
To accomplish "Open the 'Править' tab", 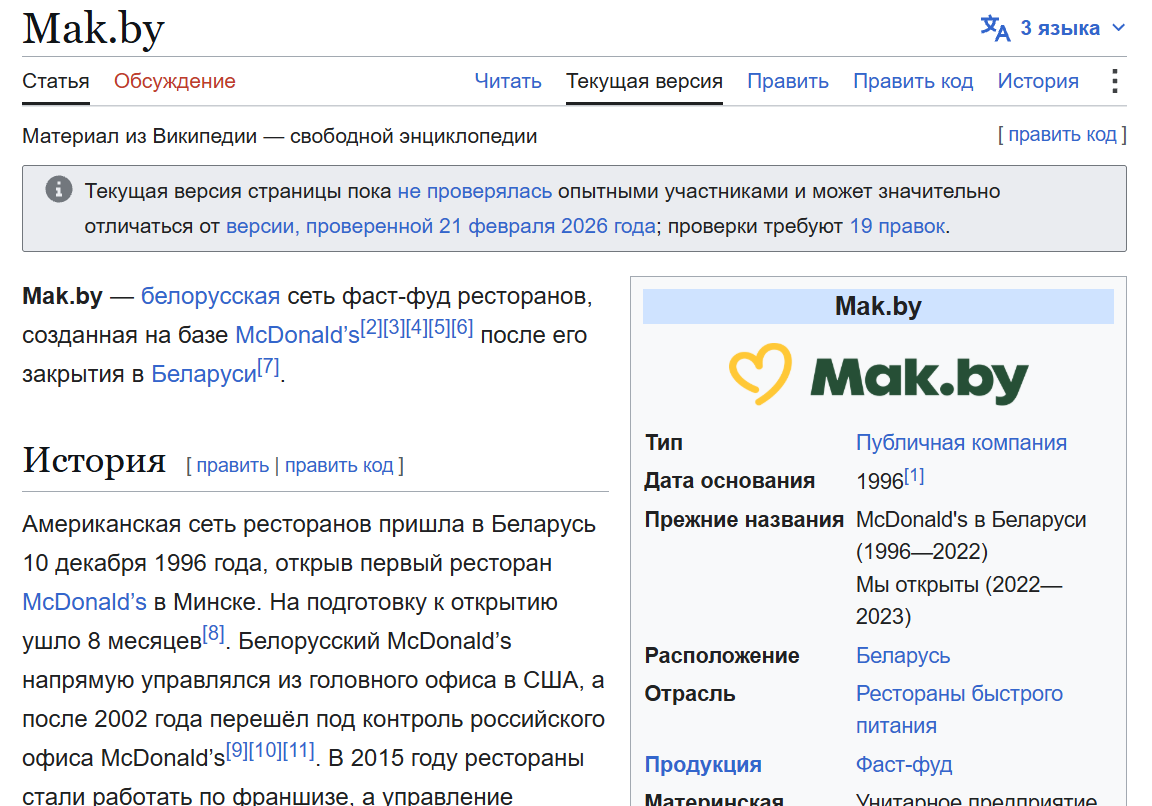I will tap(788, 81).
